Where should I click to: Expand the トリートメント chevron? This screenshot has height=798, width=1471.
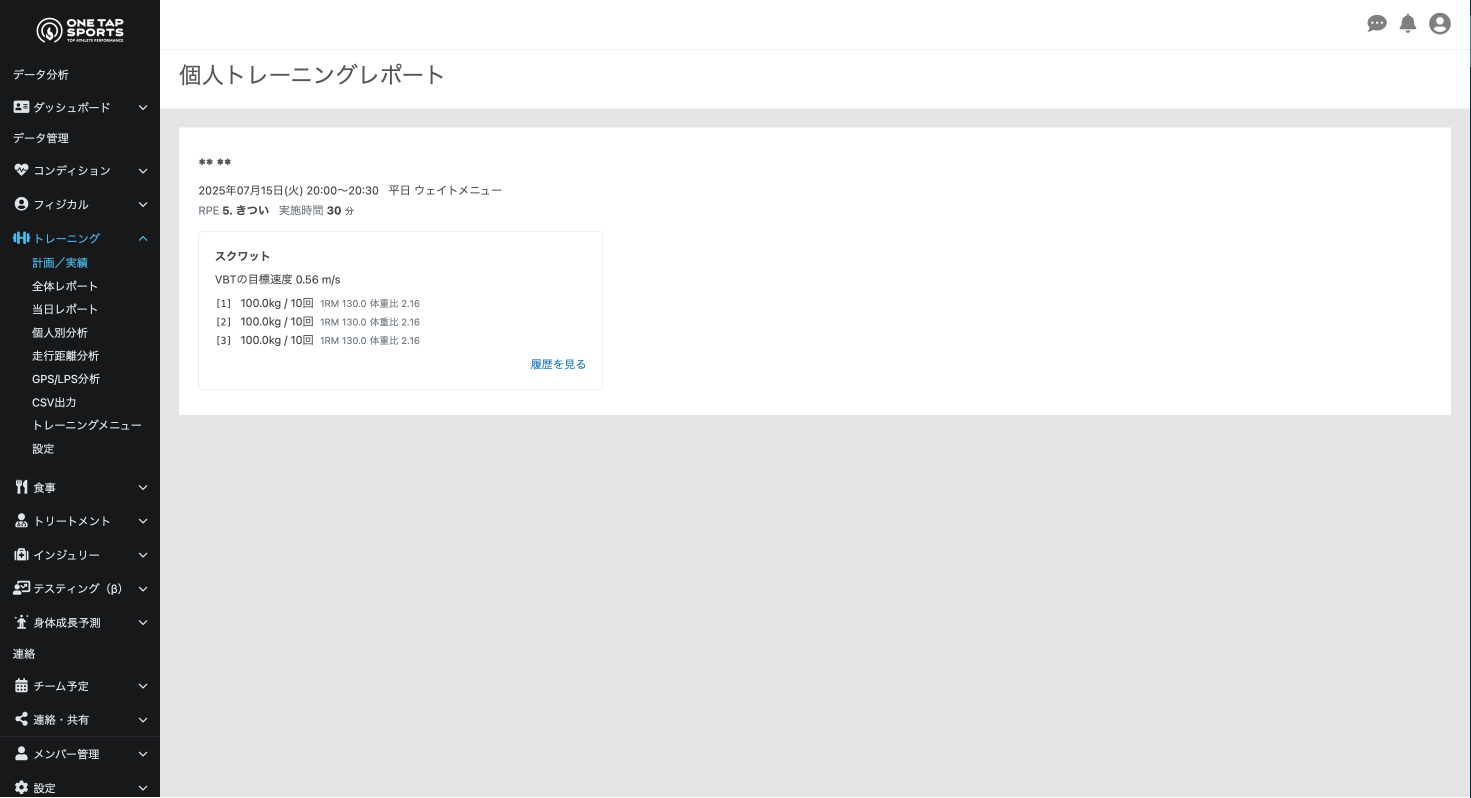click(x=143, y=521)
